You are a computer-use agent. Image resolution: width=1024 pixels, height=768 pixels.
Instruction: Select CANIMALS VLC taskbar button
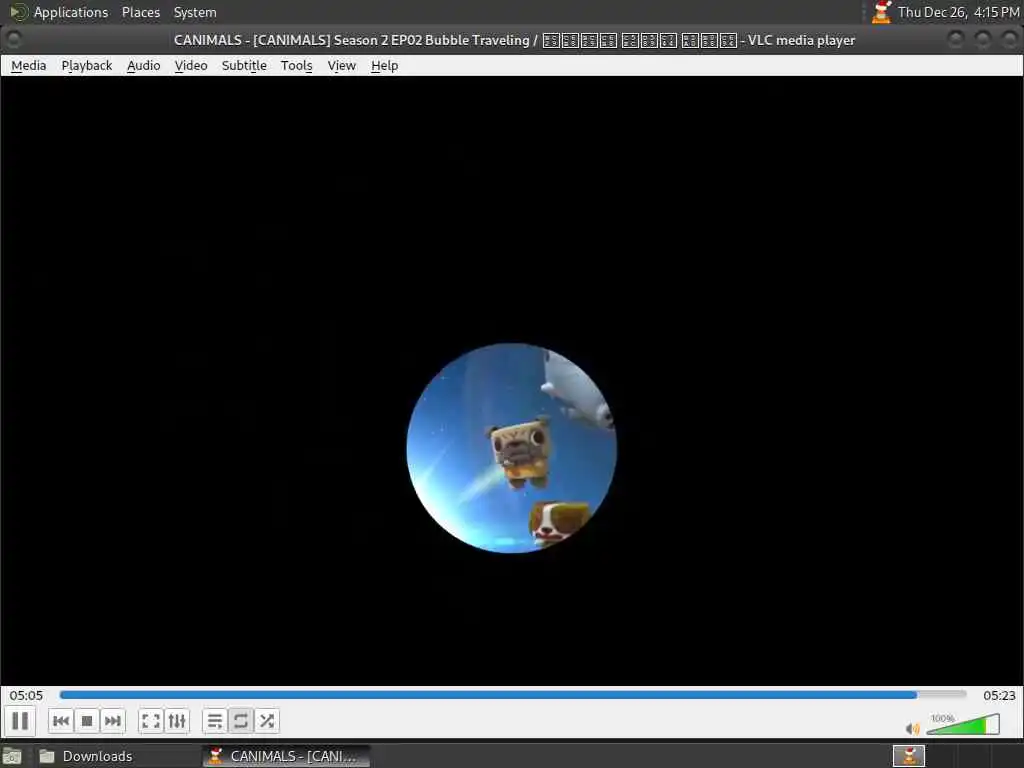pos(286,756)
